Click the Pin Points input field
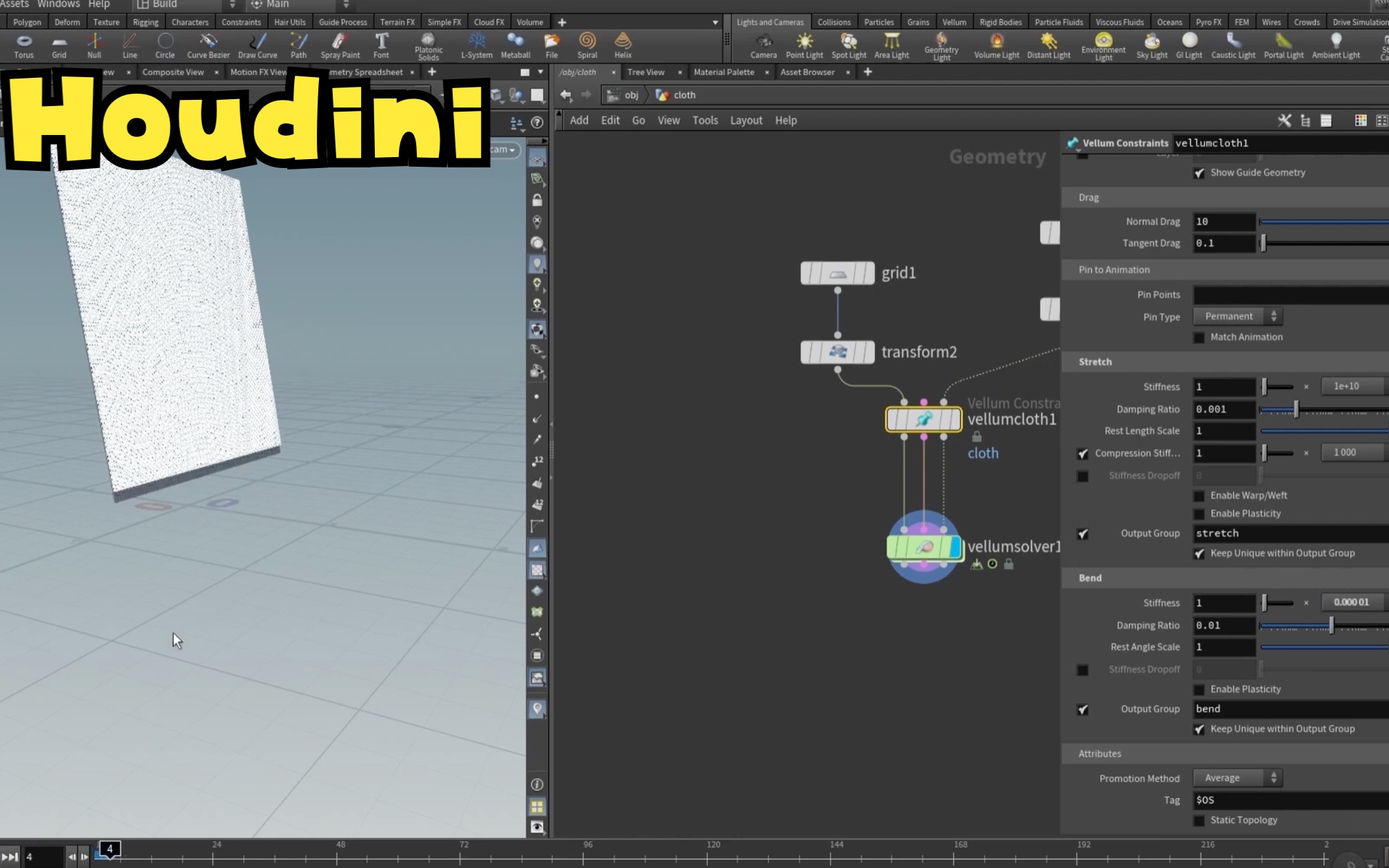 [1291, 295]
